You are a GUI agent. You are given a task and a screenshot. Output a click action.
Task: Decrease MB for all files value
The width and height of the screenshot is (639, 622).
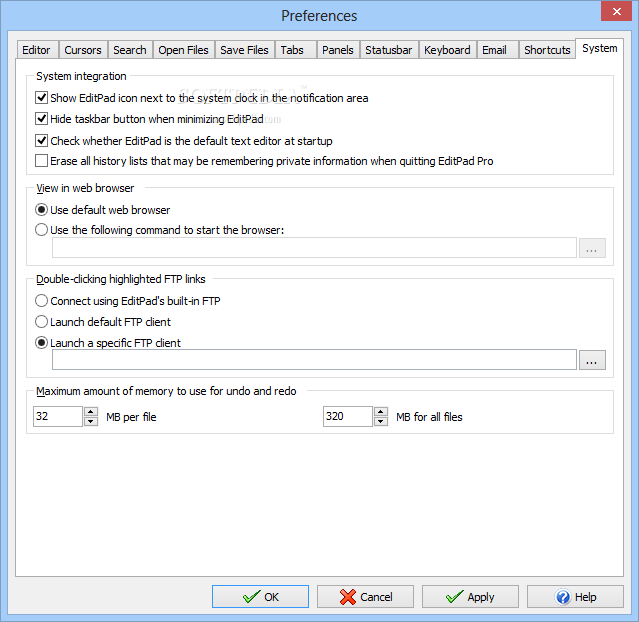[381, 421]
